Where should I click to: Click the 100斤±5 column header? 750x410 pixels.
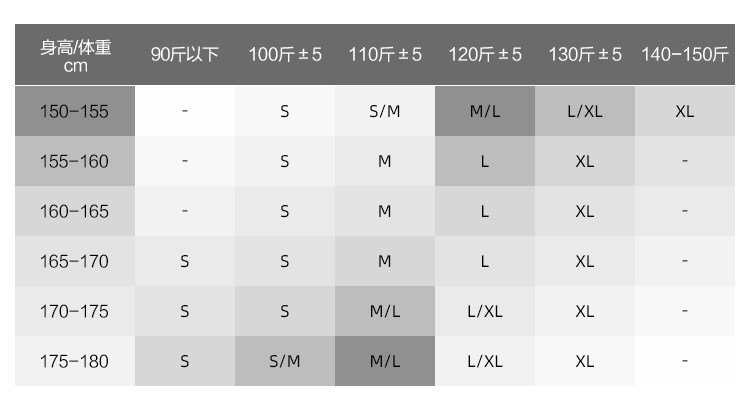[x=285, y=55]
